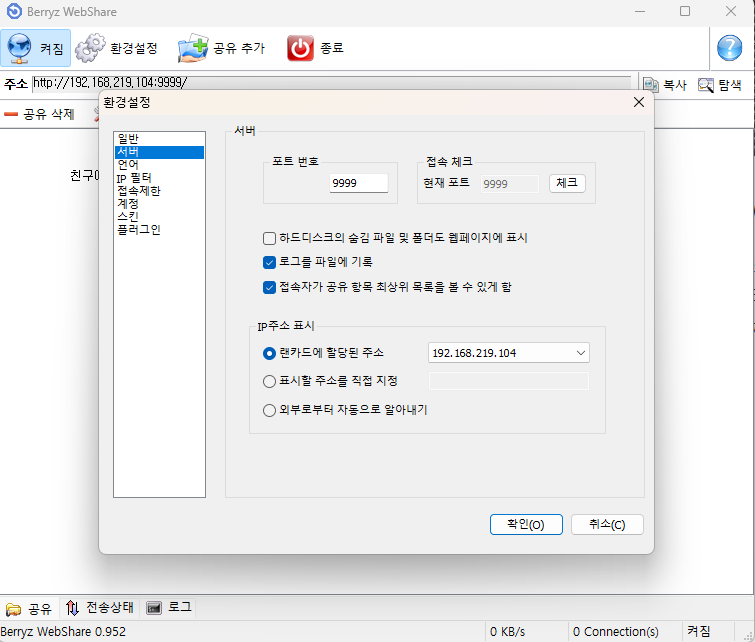Select 계정 in settings category list
The image size is (755, 642).
click(x=159, y=204)
